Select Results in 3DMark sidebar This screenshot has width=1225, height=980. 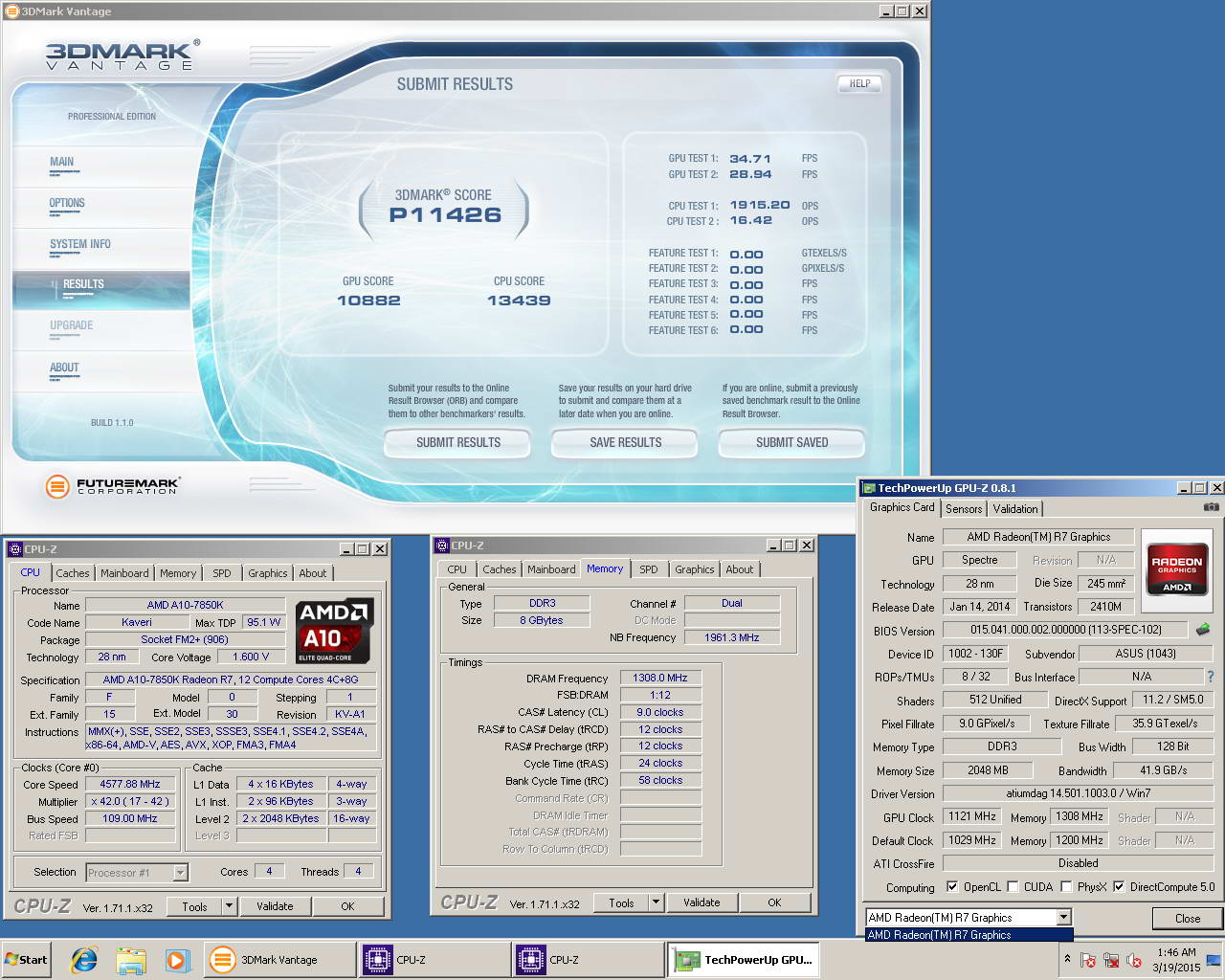point(83,284)
